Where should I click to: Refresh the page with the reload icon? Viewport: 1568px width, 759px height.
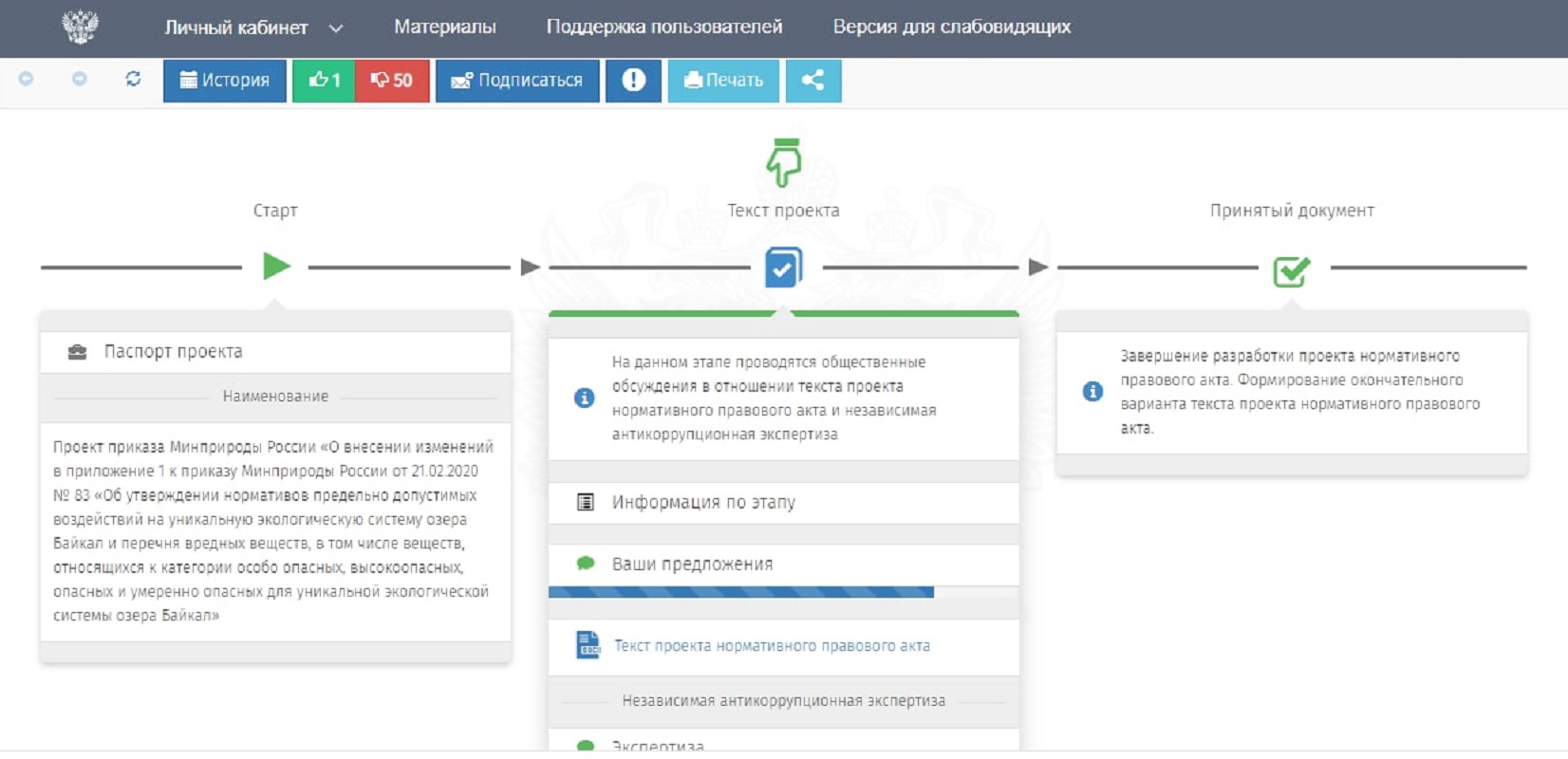click(133, 79)
